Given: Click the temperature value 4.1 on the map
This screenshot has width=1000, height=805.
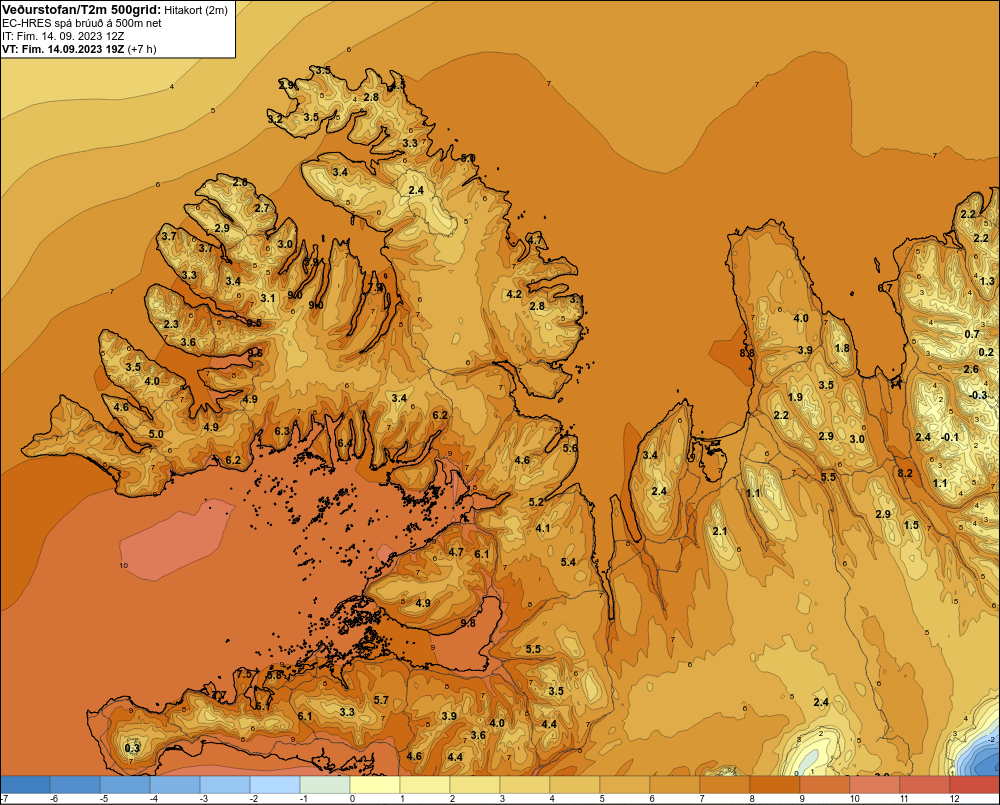Looking at the screenshot, I should 543,528.
